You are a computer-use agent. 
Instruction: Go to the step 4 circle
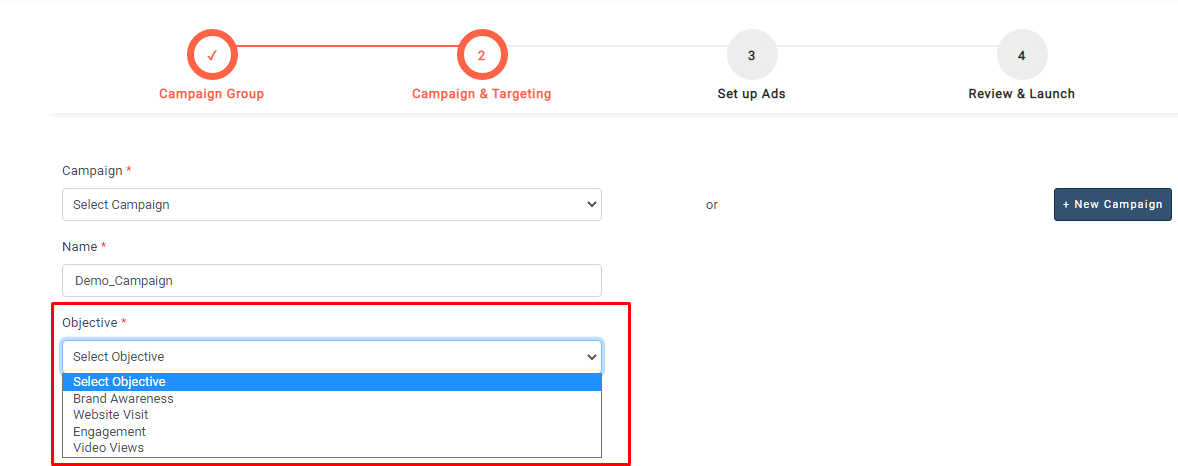click(1021, 55)
